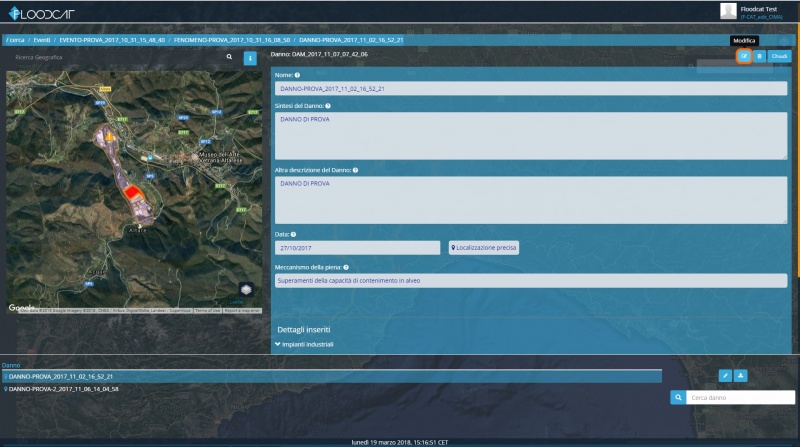Click the trash delete icon button

759,56
